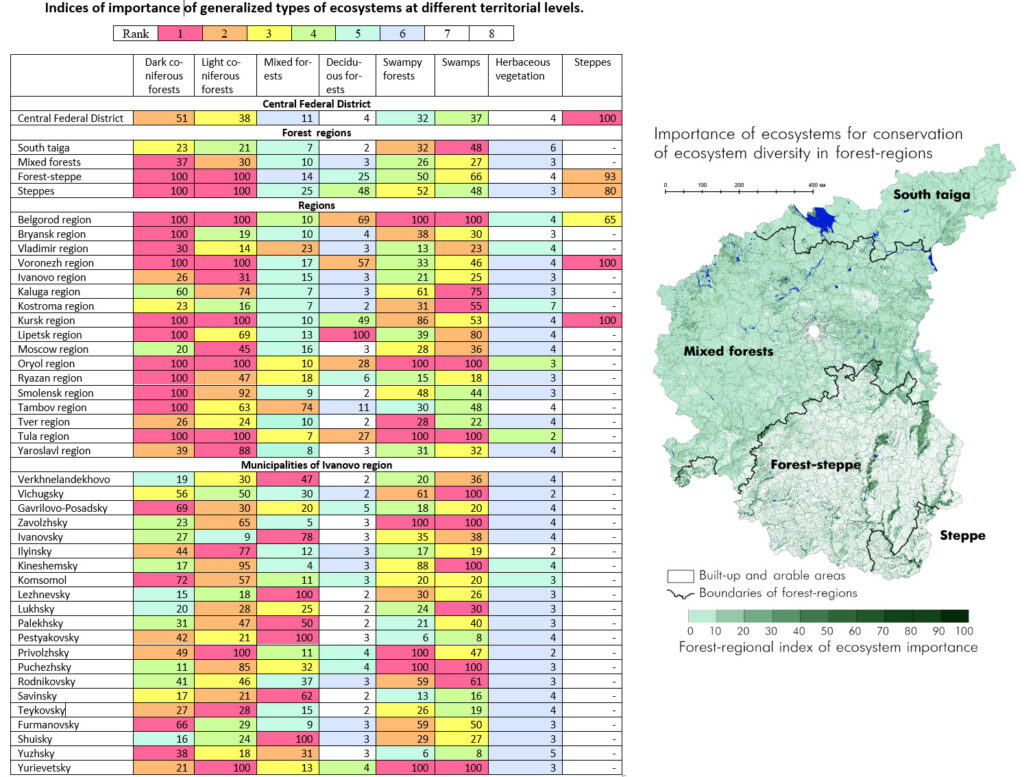Select the 'Verkhnelandekhovo' row label

[x=63, y=479]
